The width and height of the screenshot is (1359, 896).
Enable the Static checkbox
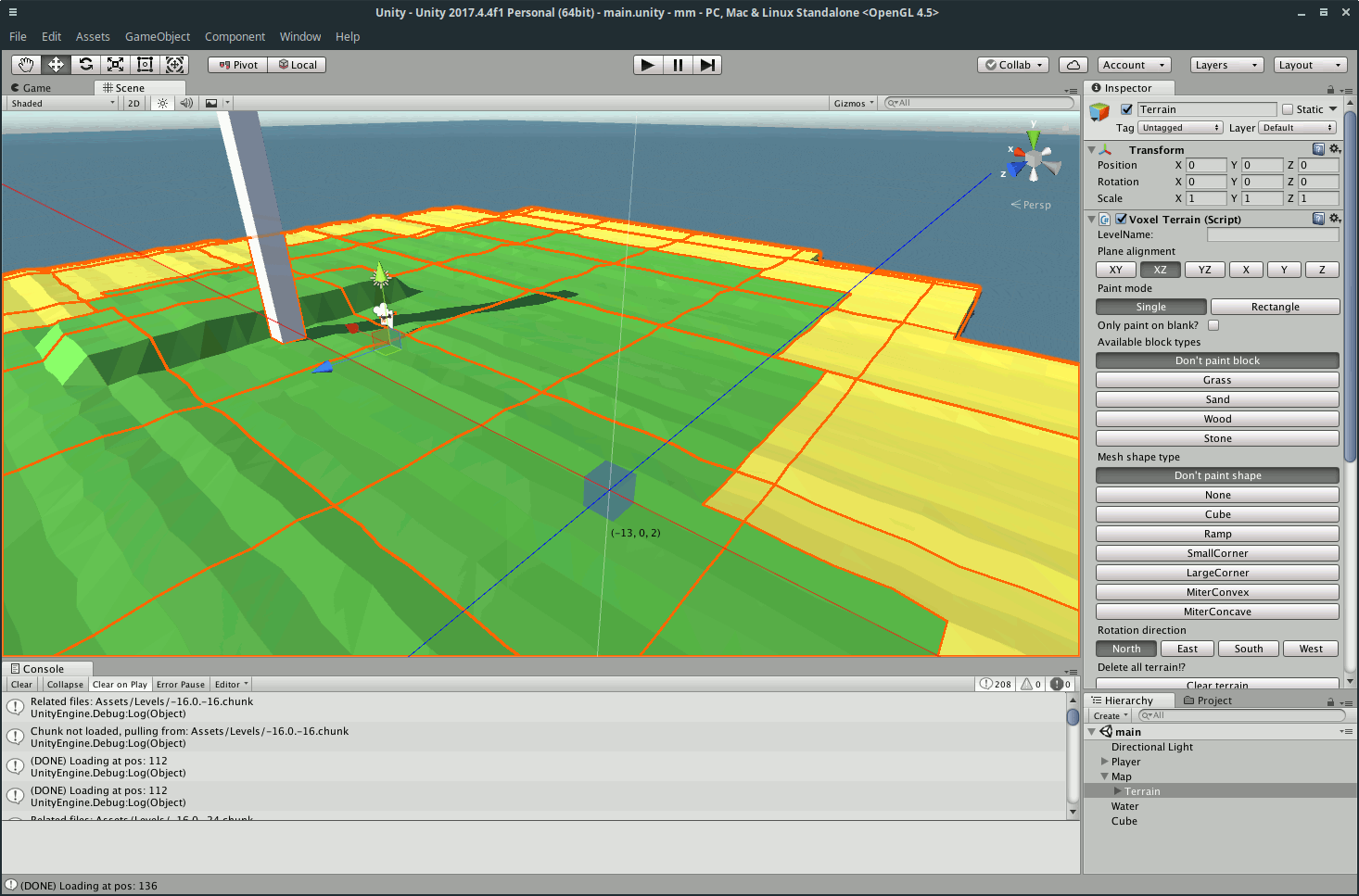tap(1288, 109)
